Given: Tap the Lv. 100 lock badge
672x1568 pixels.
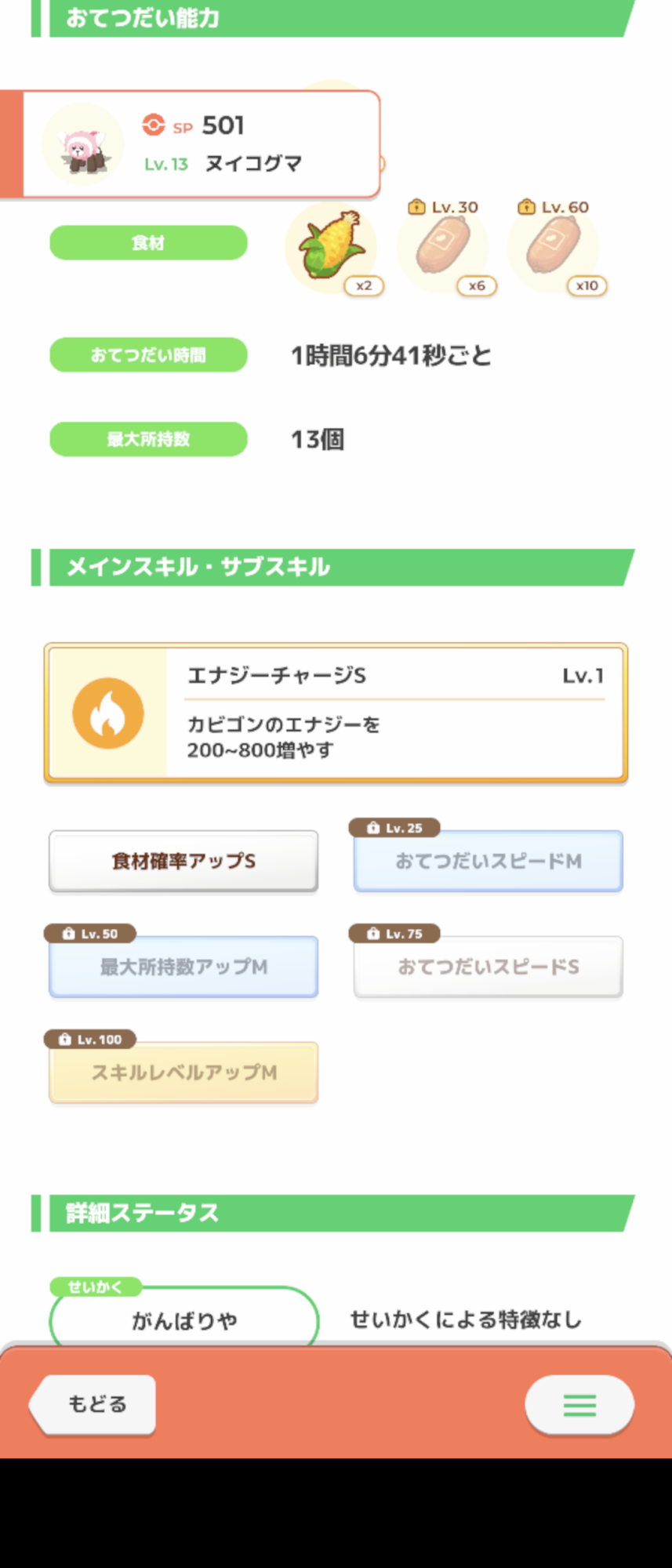Looking at the screenshot, I should point(90,1040).
